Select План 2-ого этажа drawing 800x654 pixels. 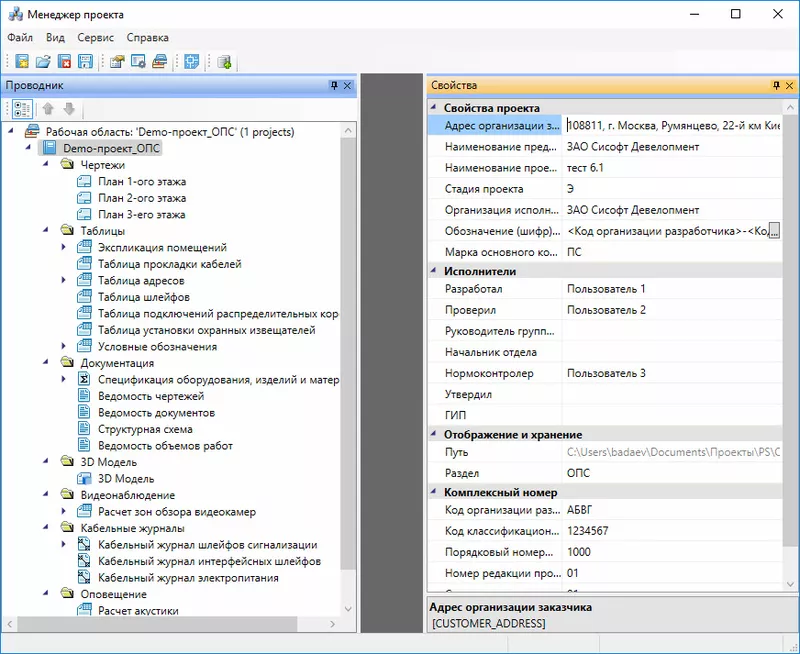[x=141, y=198]
